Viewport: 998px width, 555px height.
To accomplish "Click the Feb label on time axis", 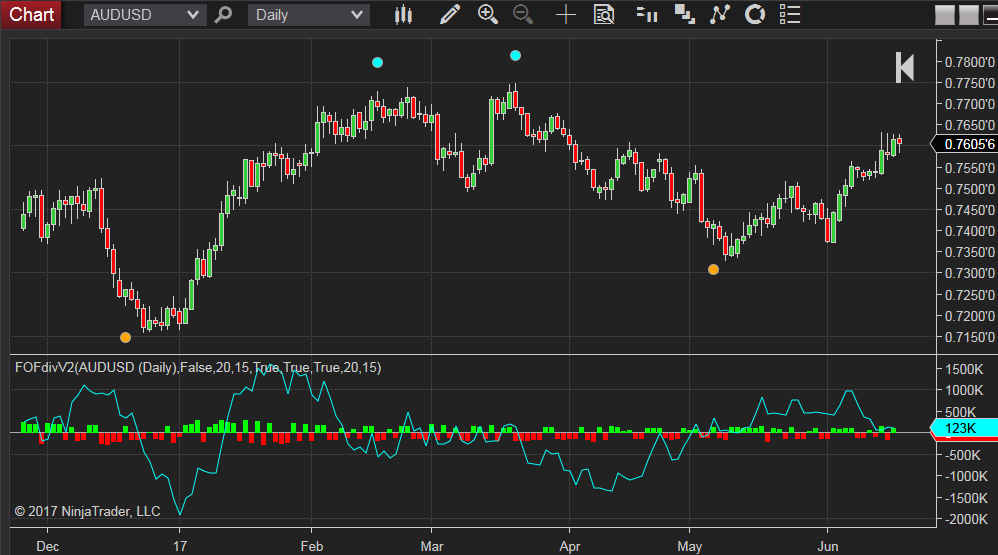I will pyautogui.click(x=312, y=546).
